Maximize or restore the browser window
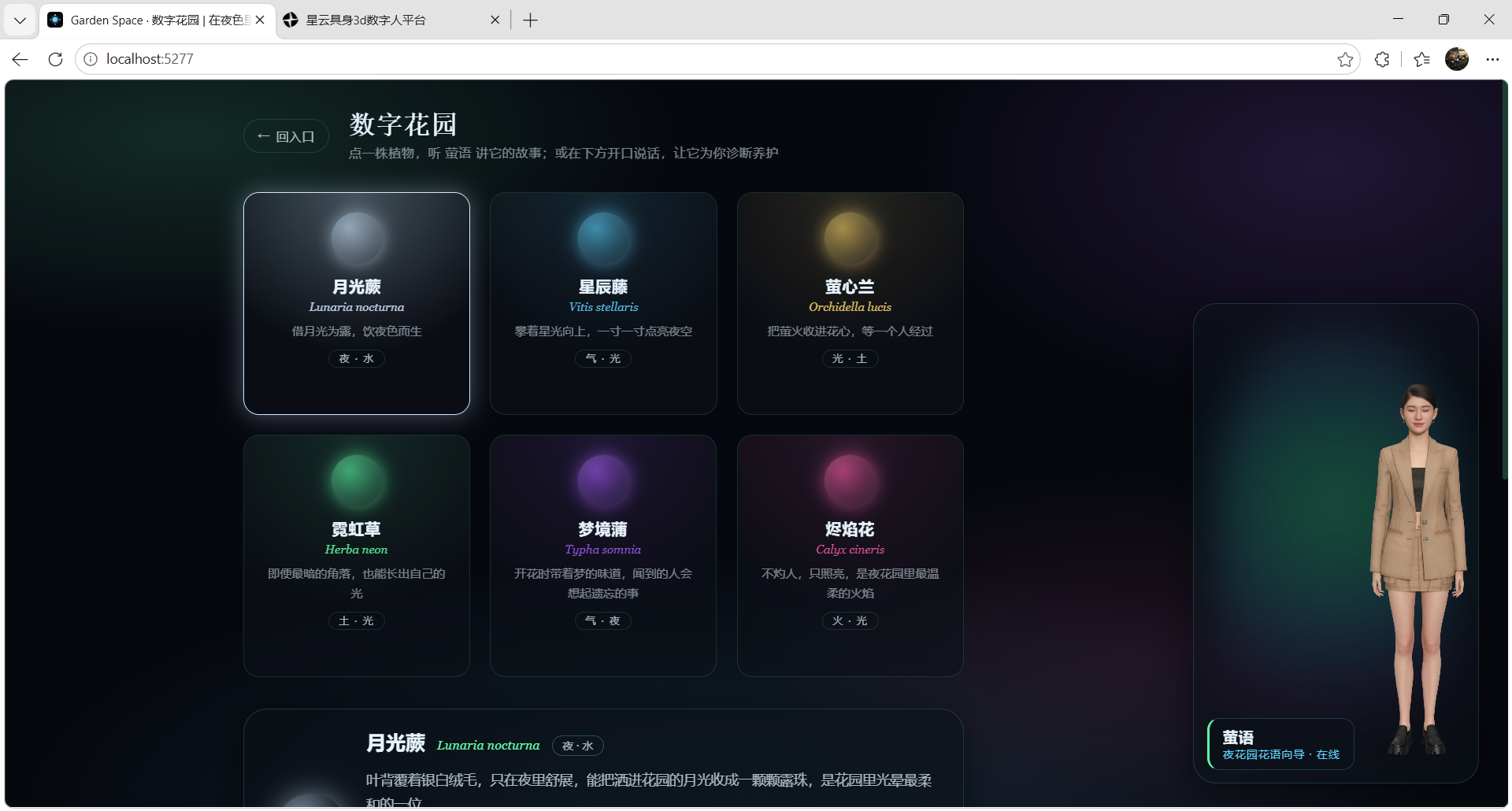The image size is (1512, 811). click(1443, 20)
